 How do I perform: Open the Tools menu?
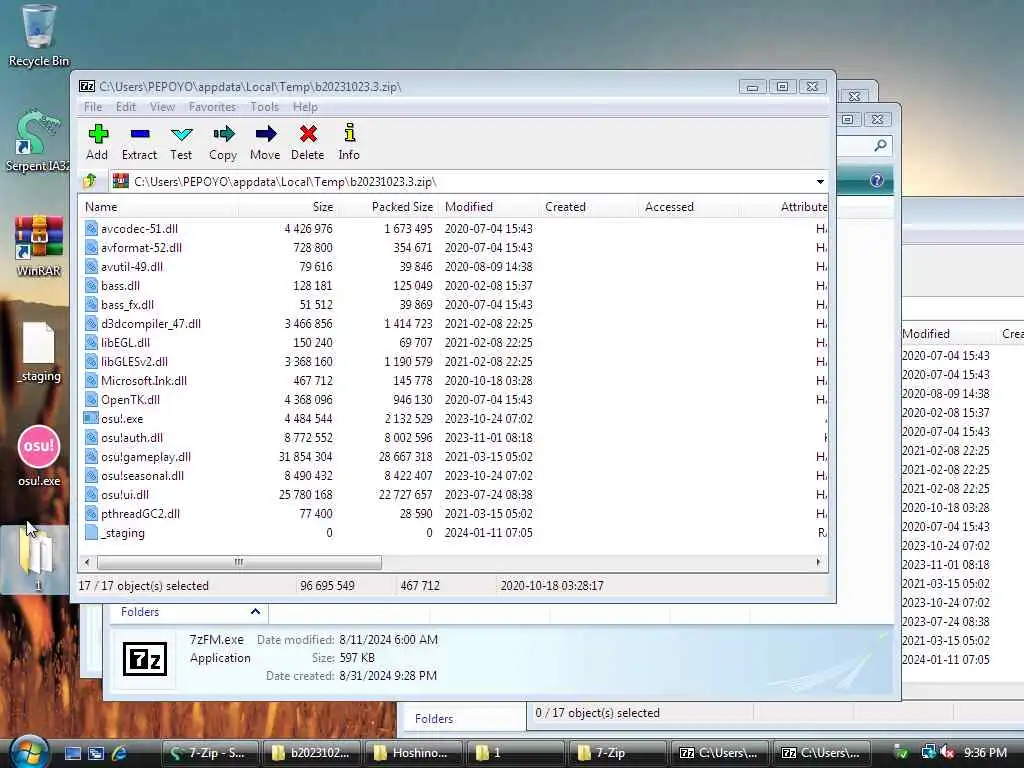264,106
